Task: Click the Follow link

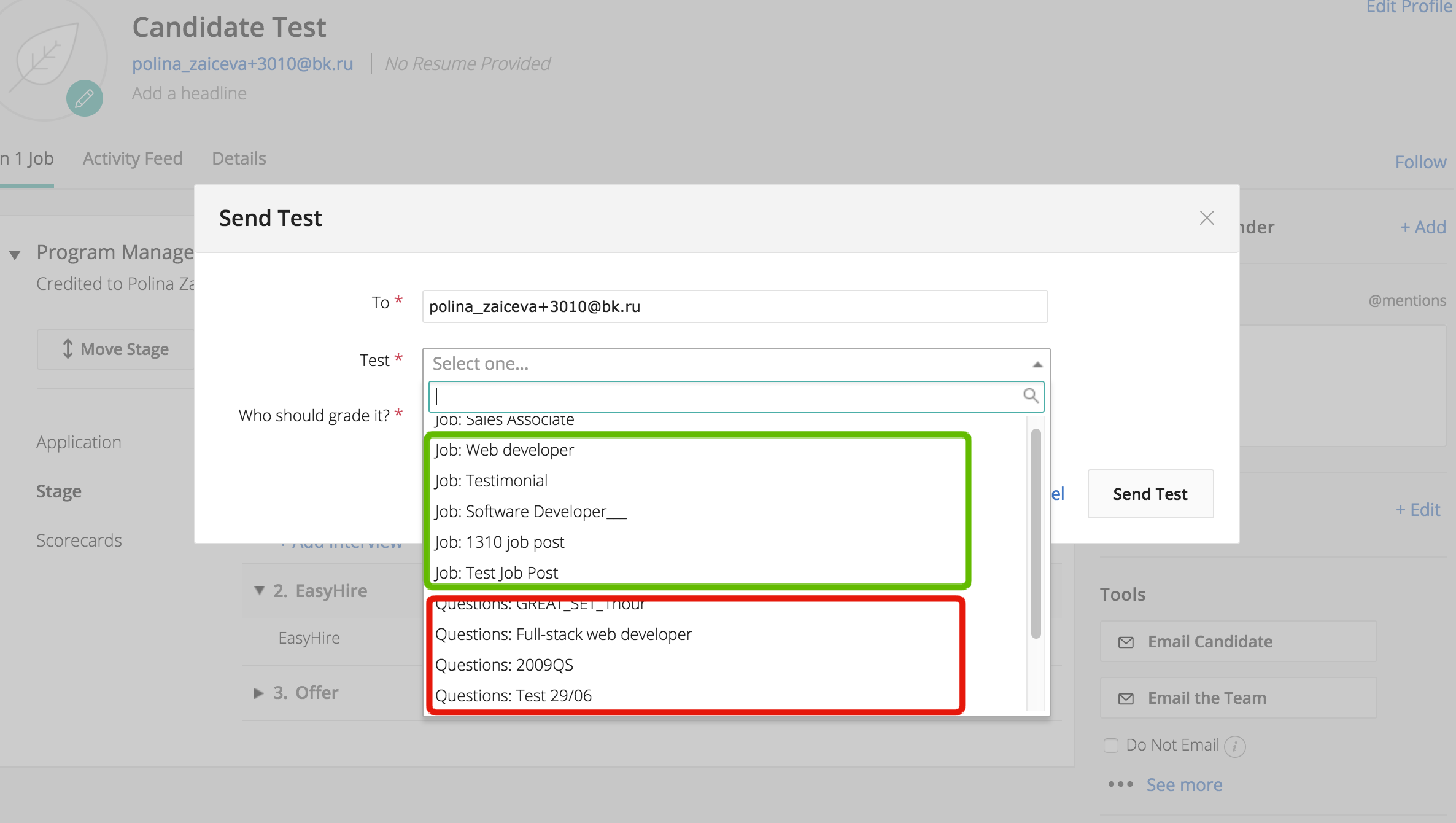Action: point(1420,162)
